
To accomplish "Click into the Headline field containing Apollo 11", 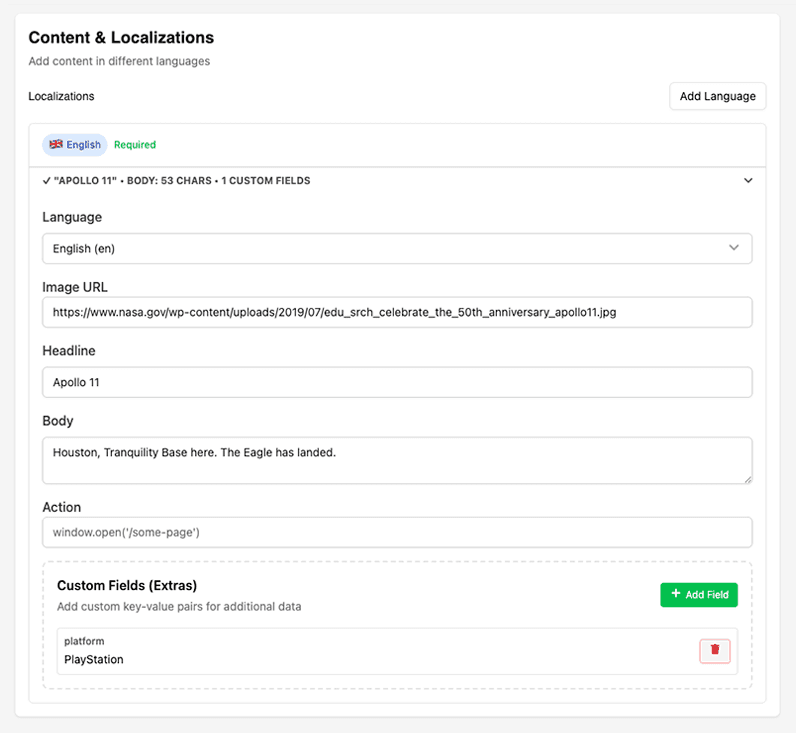I will [396, 382].
